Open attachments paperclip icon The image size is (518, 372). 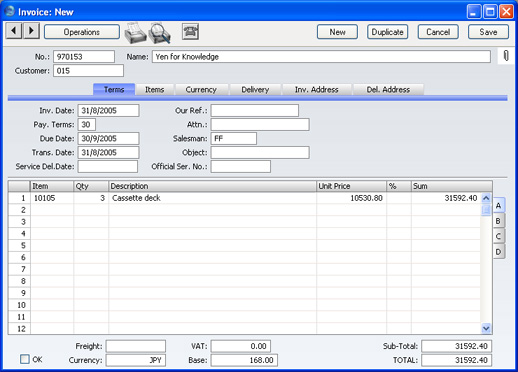point(506,56)
